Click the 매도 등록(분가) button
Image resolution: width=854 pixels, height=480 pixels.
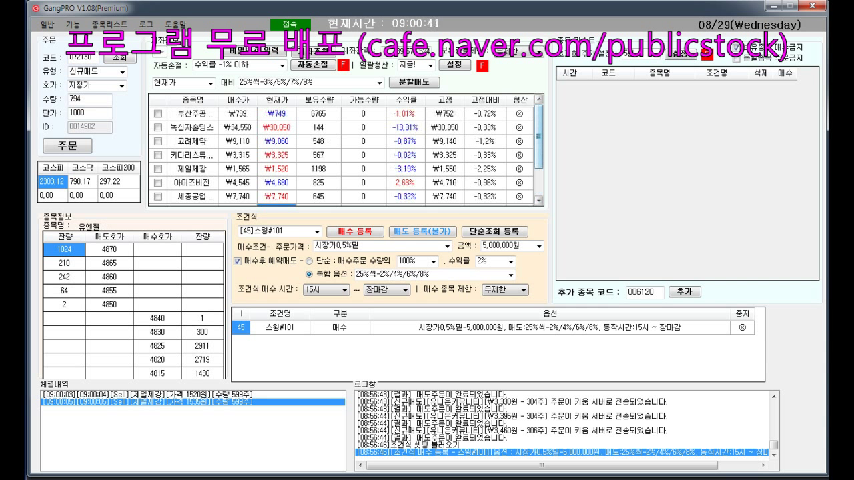(422, 232)
